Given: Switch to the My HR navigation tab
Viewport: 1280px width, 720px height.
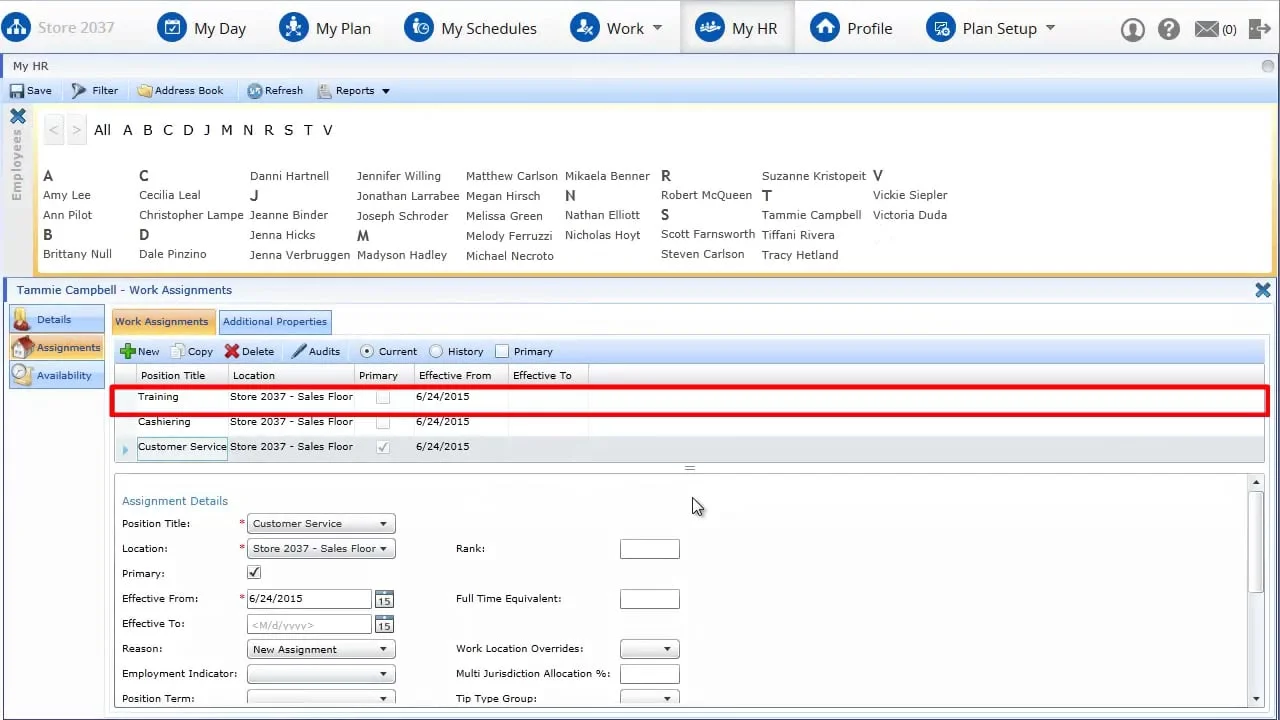Looking at the screenshot, I should pyautogui.click(x=737, y=27).
